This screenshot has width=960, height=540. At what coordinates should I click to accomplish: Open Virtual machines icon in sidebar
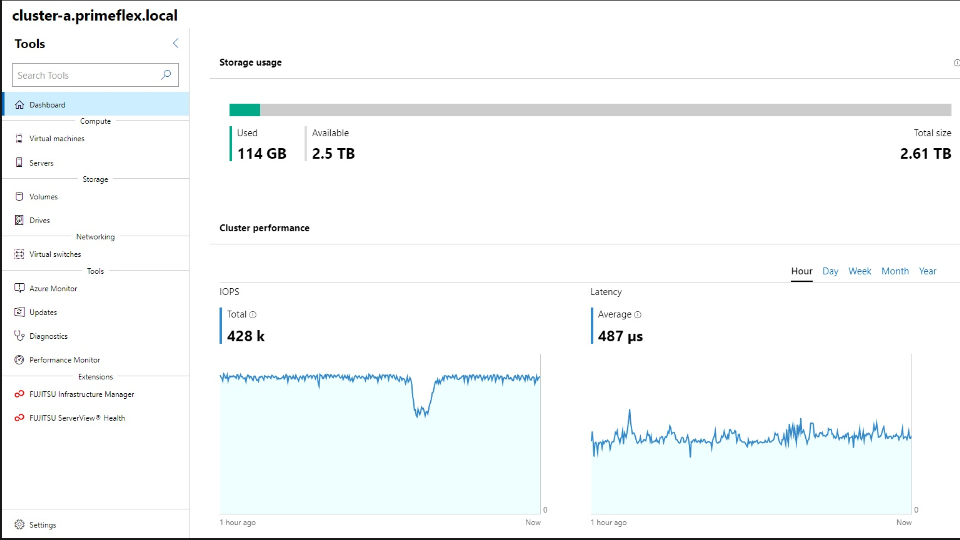(19, 139)
